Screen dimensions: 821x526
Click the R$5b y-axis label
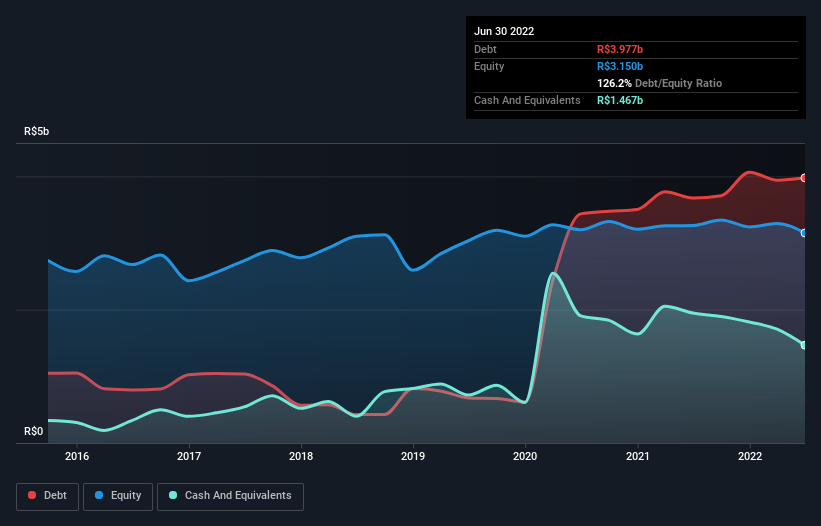pos(37,131)
